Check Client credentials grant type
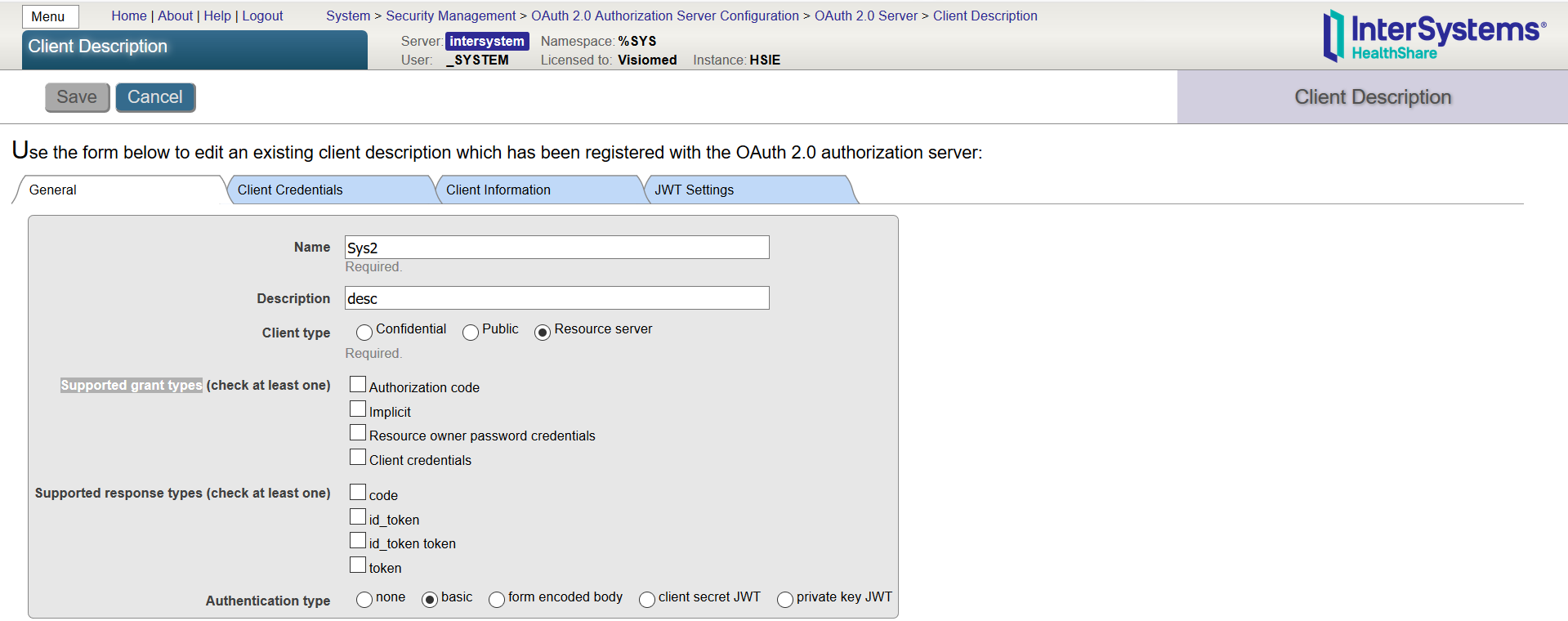 [x=358, y=457]
